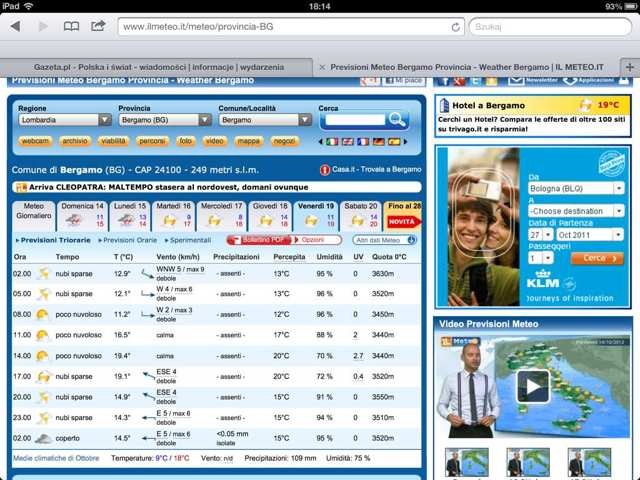Select the Spanish flag language
Screen dimensions: 640x480
[394, 142]
